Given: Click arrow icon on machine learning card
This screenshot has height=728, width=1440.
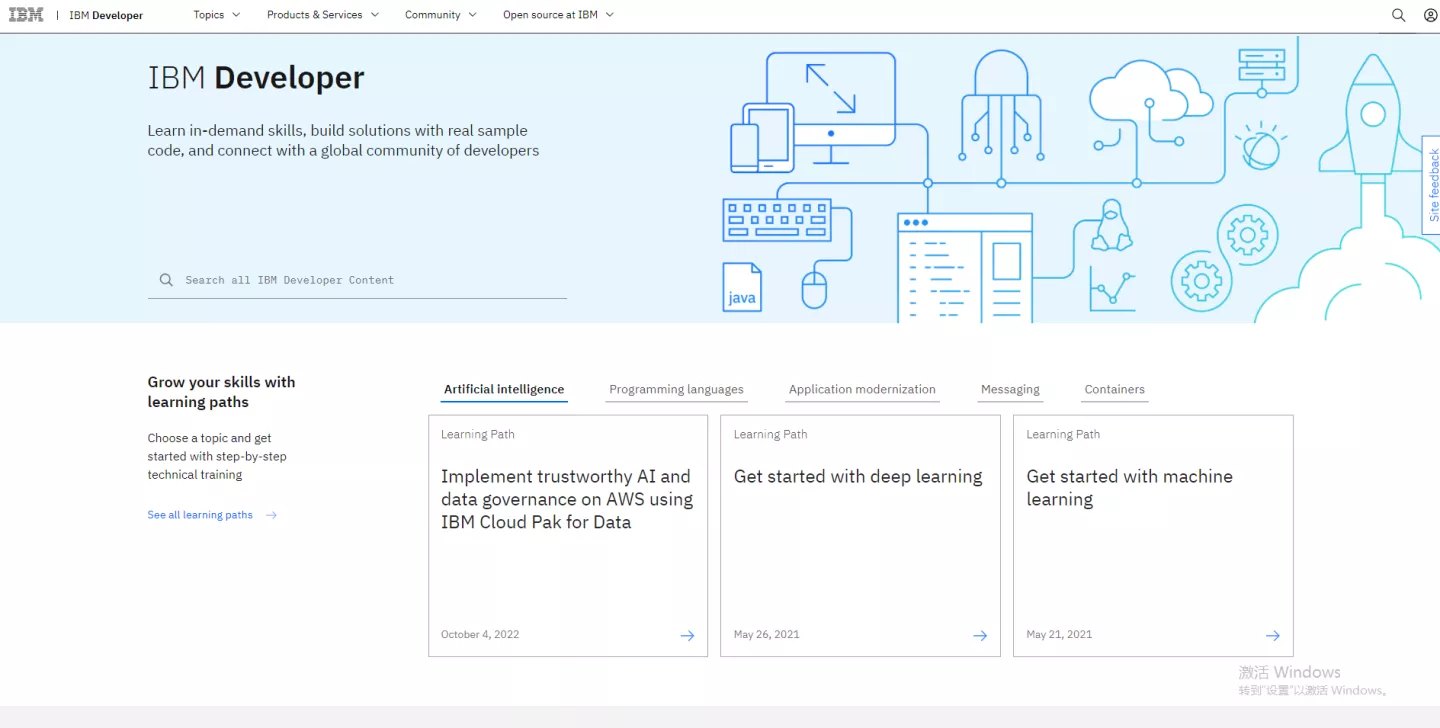Looking at the screenshot, I should click(1272, 635).
